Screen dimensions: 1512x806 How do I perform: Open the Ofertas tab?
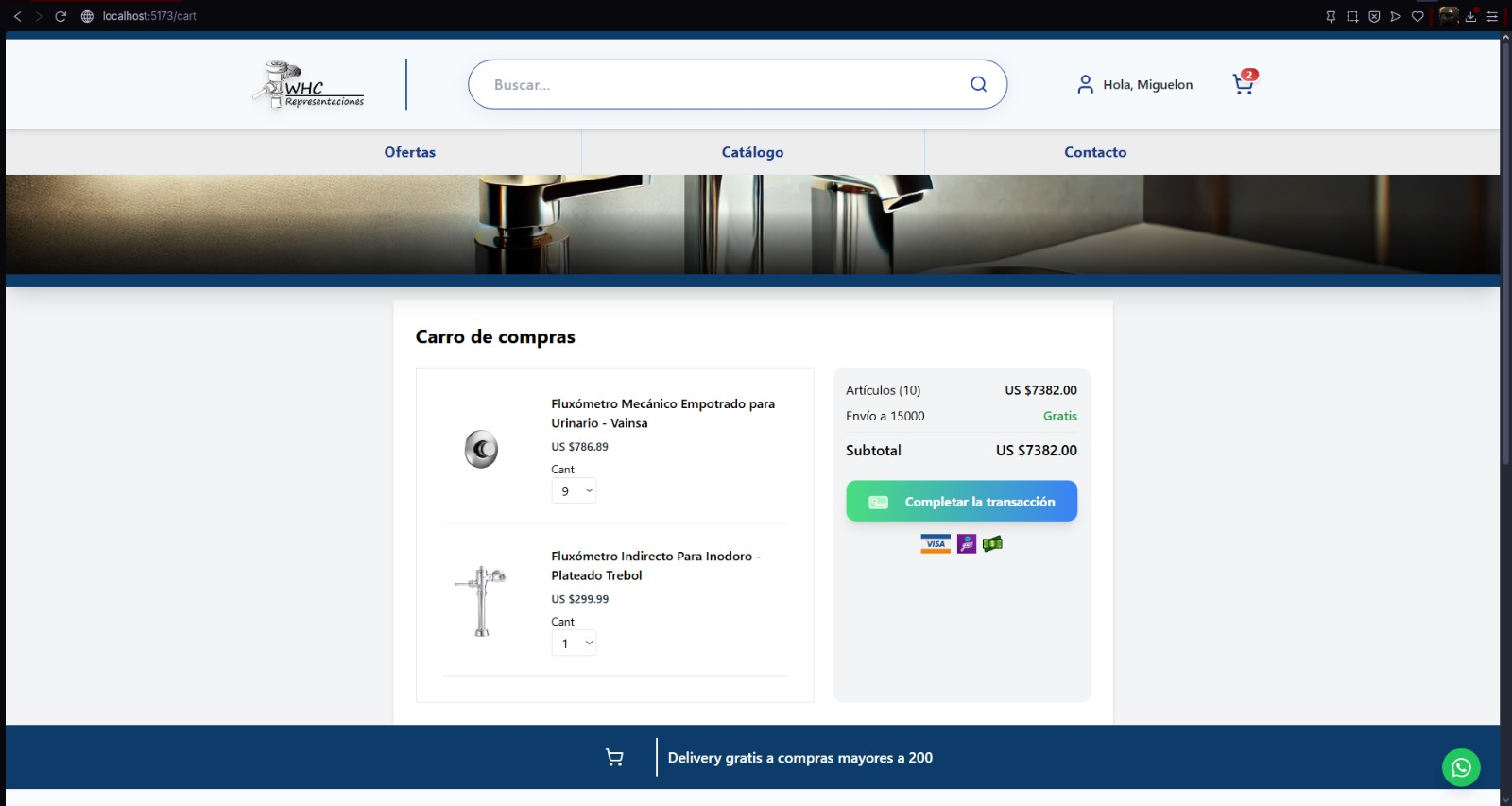[410, 152]
